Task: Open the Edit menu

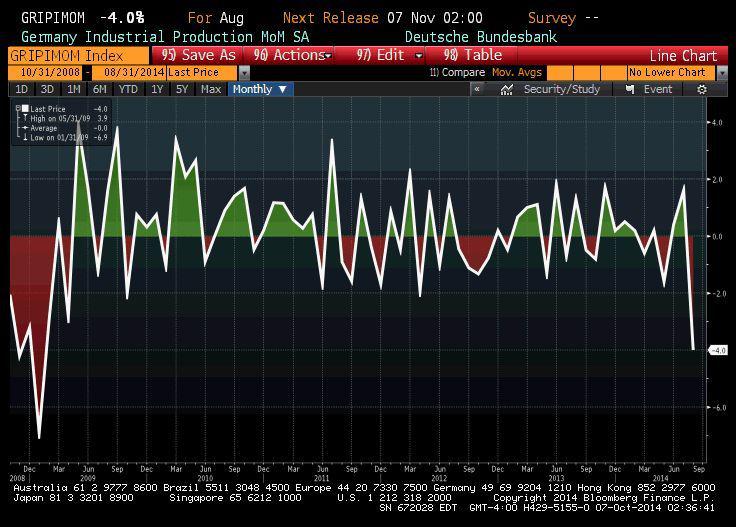Action: coord(381,55)
